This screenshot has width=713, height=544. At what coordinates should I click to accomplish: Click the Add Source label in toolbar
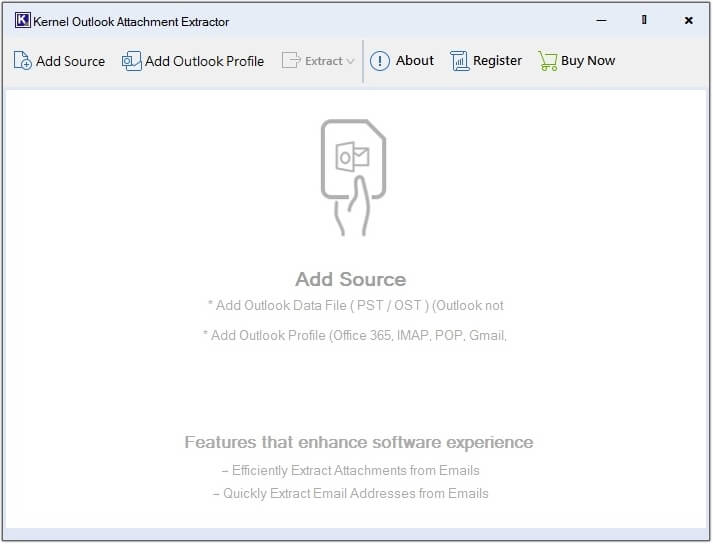70,61
